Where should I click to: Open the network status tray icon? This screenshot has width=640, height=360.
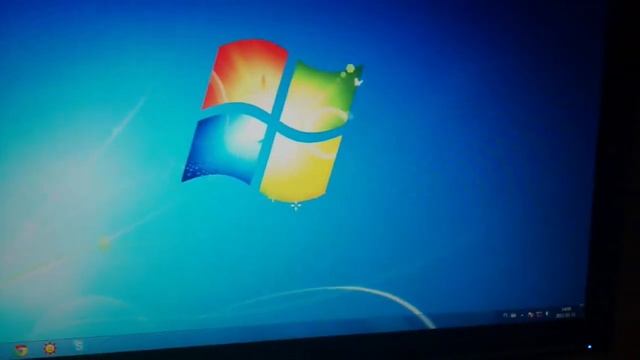click(539, 314)
